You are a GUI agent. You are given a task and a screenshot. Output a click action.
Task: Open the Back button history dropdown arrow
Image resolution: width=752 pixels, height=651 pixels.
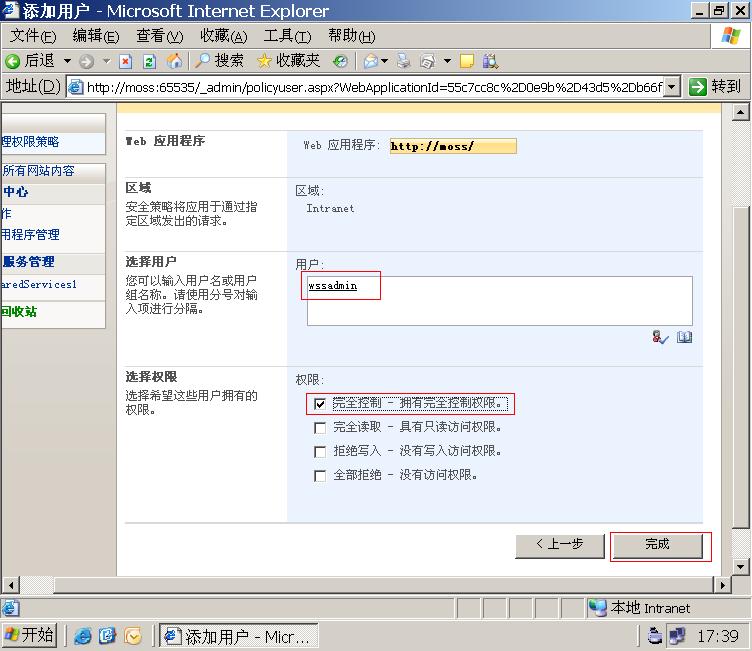pyautogui.click(x=68, y=61)
